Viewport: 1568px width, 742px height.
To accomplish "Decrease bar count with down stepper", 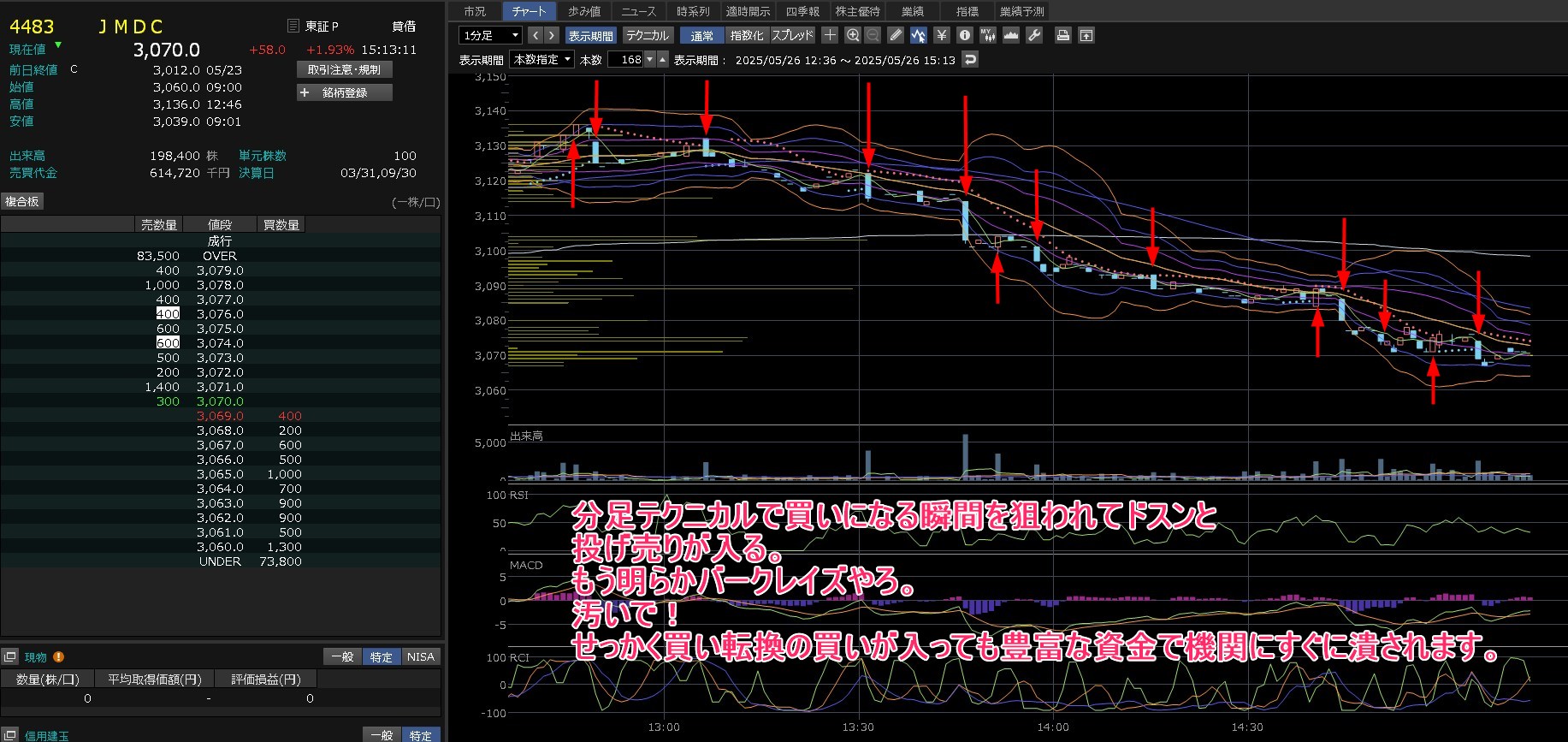I will (x=650, y=59).
